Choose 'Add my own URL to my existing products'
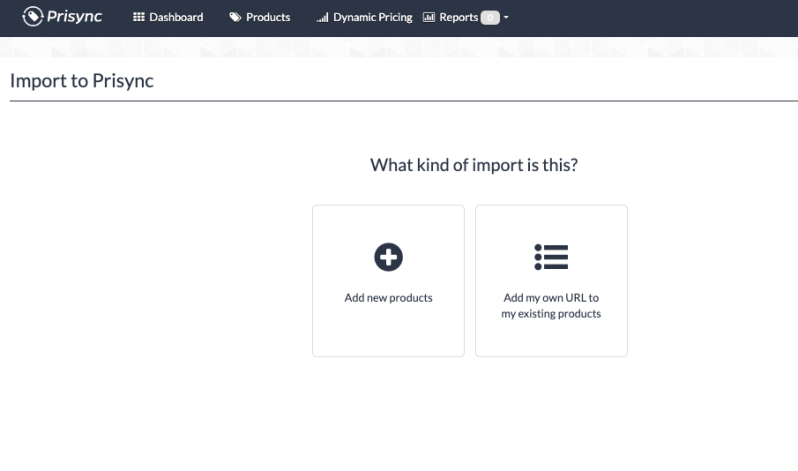Viewport: 798px width, 471px height. (551, 306)
